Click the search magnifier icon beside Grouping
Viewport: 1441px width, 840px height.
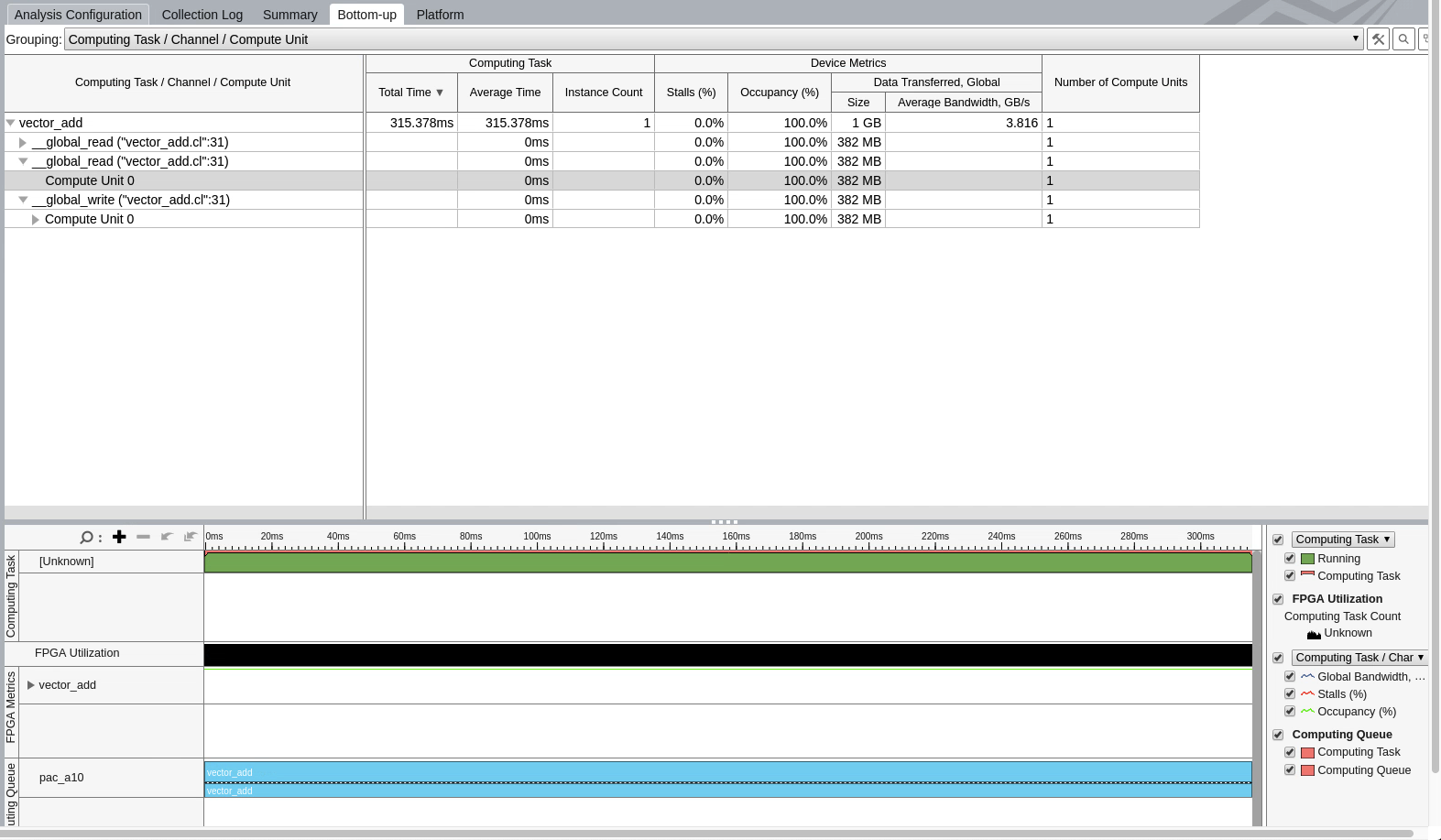pyautogui.click(x=1403, y=39)
